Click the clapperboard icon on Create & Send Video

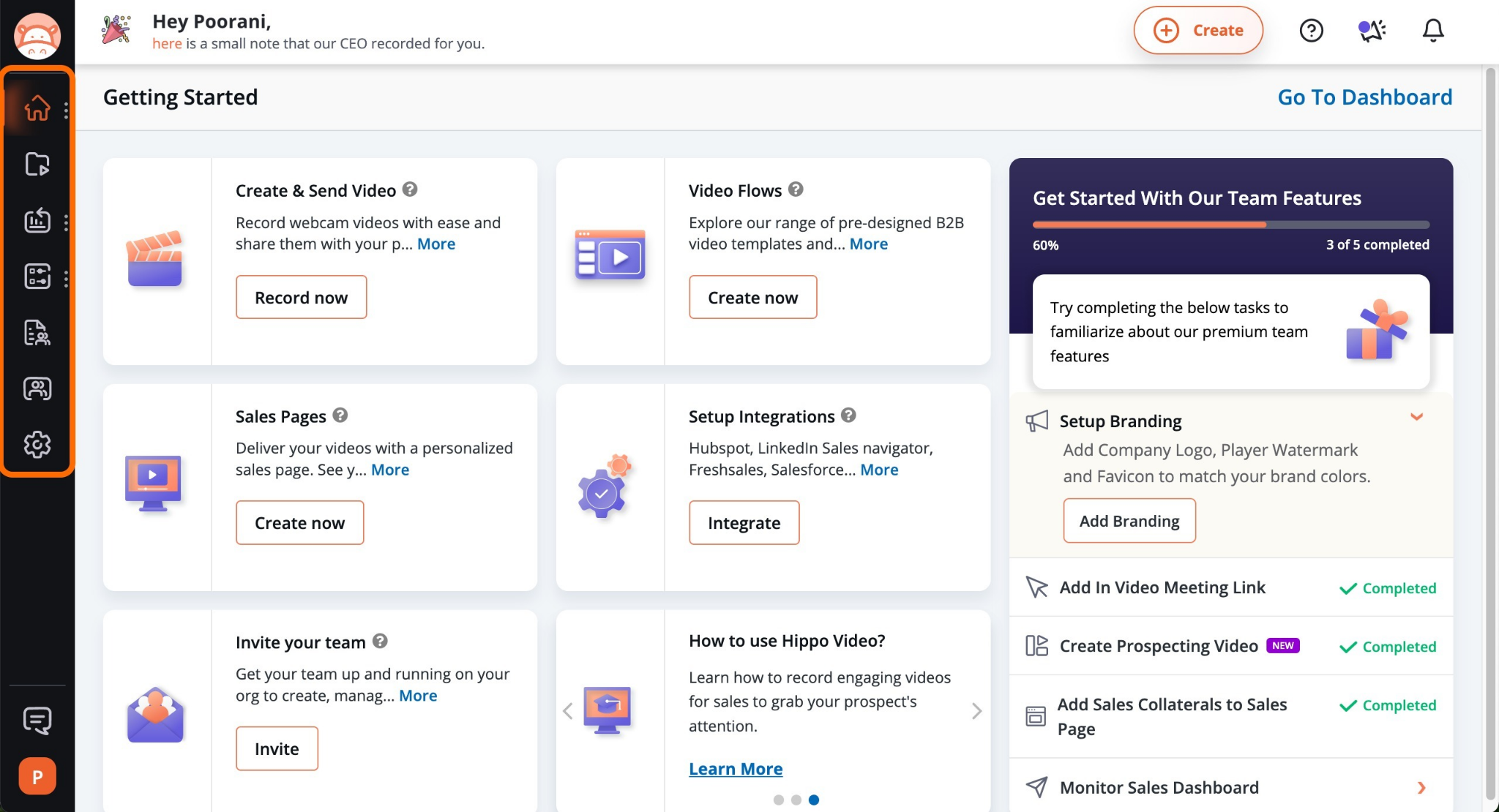[x=154, y=258]
